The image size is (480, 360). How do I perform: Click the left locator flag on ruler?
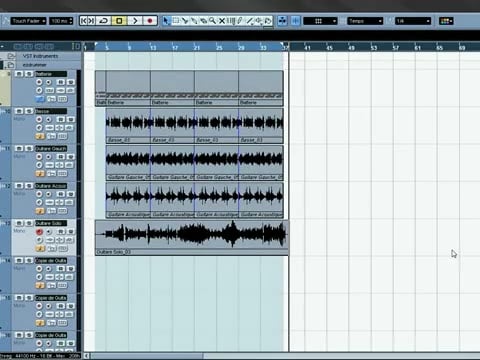(96, 44)
